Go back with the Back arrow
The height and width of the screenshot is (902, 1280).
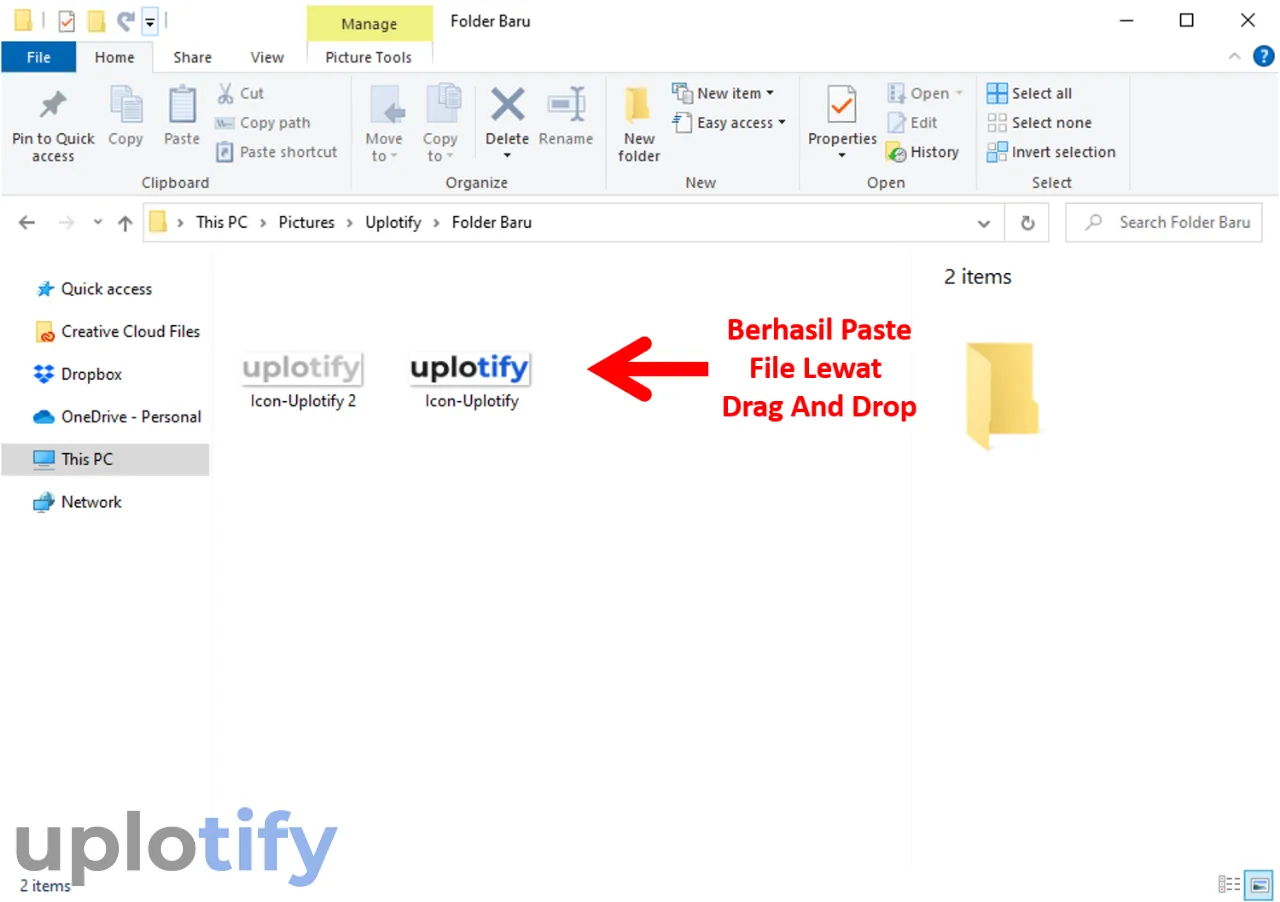tap(27, 223)
